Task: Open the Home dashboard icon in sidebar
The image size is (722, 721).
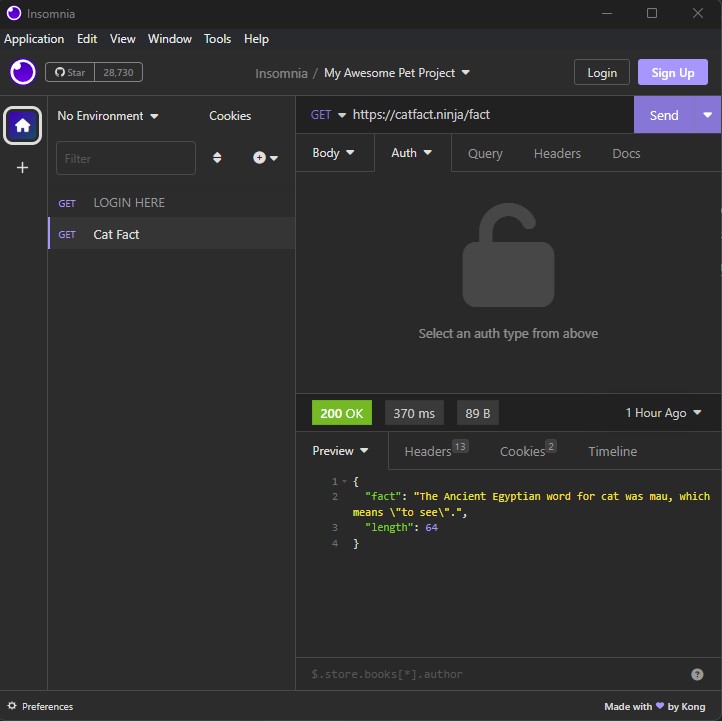Action: click(23, 125)
